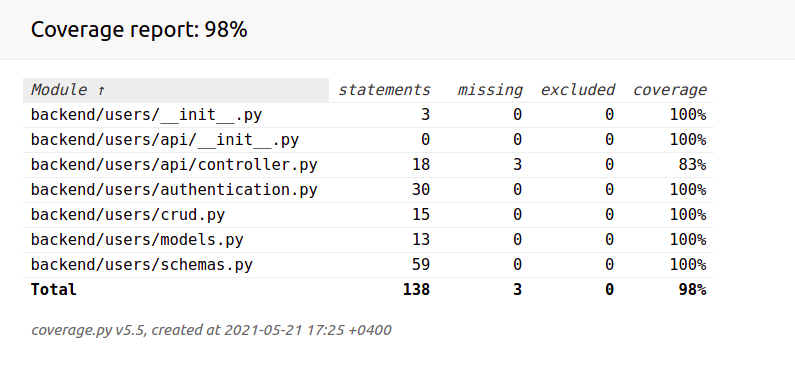Sort table by statements column
This screenshot has height=365, width=795.
point(384,90)
